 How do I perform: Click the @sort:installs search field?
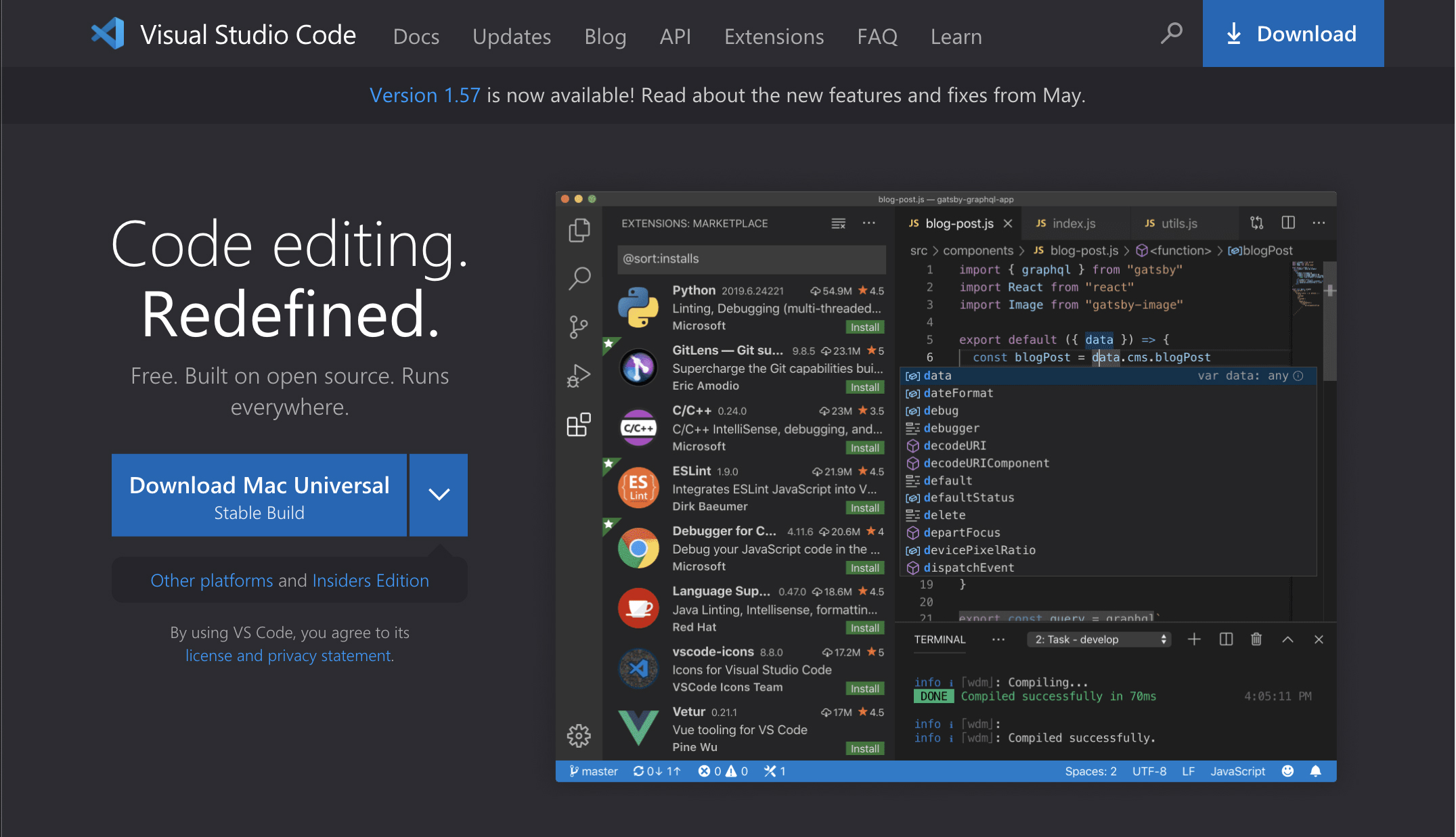click(x=751, y=259)
